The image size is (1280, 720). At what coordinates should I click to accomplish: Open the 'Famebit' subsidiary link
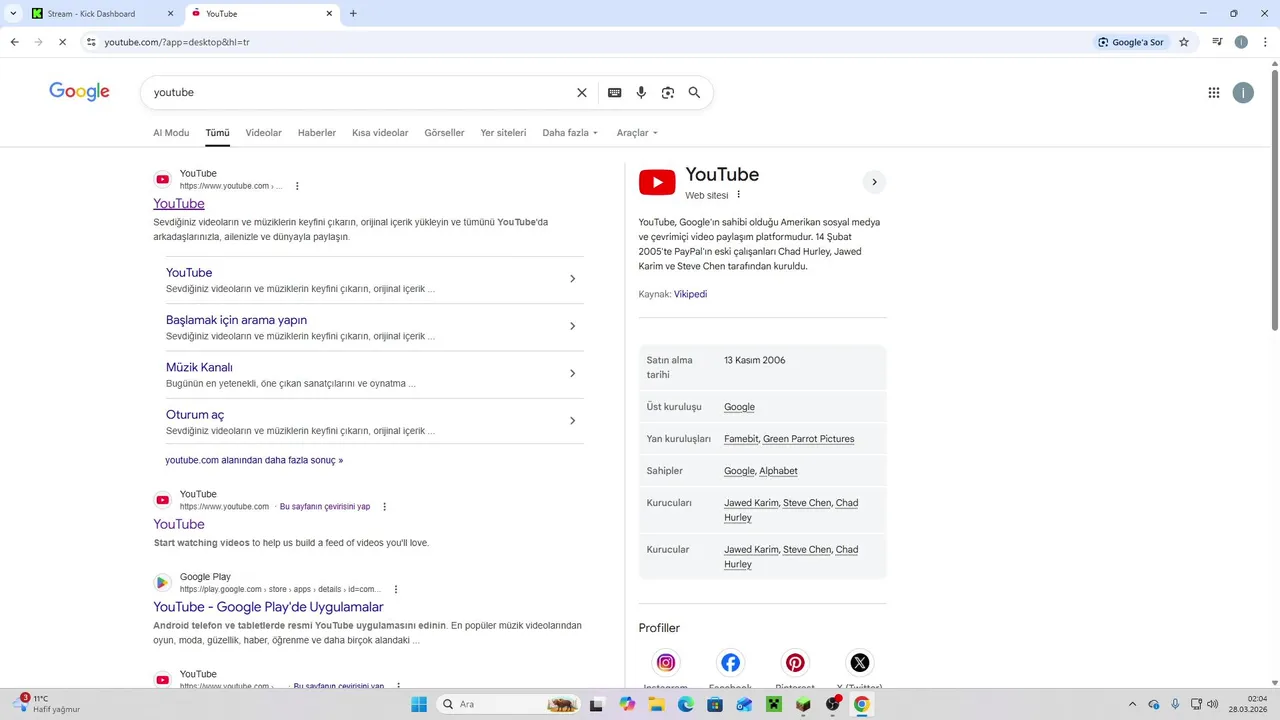pos(741,439)
